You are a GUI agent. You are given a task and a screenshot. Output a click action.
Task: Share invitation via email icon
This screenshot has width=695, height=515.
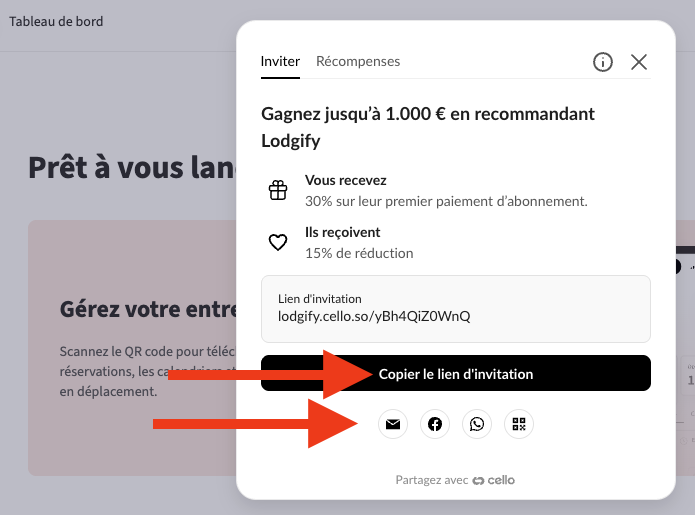click(393, 424)
